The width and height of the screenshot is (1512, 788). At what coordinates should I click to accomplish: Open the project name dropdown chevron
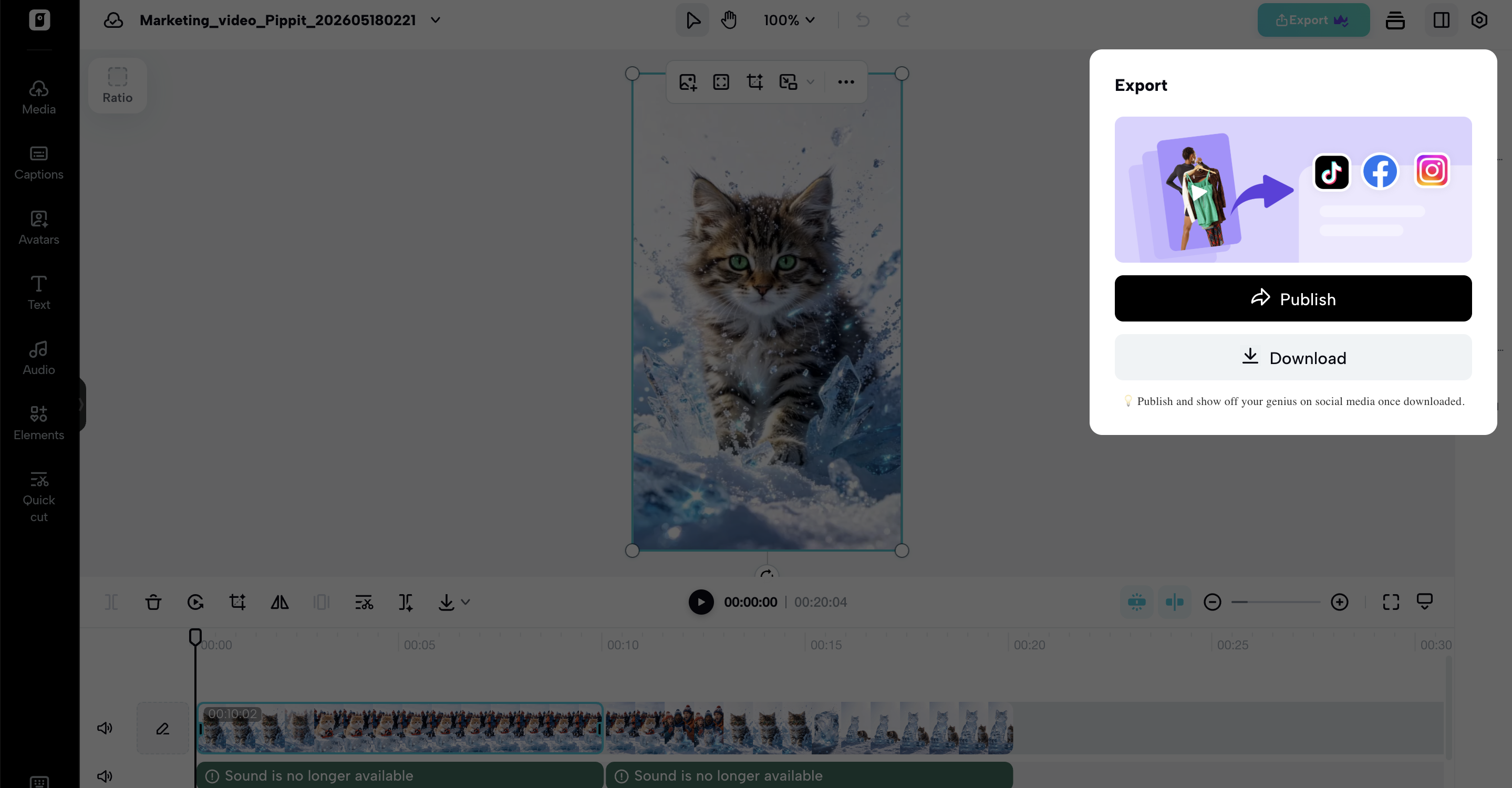click(x=436, y=20)
